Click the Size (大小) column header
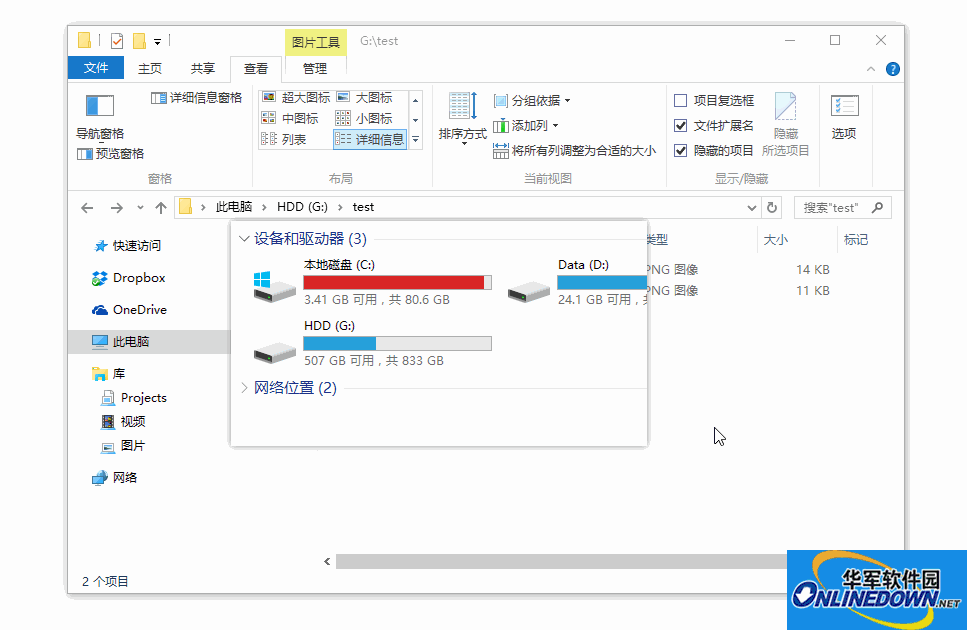 point(775,240)
